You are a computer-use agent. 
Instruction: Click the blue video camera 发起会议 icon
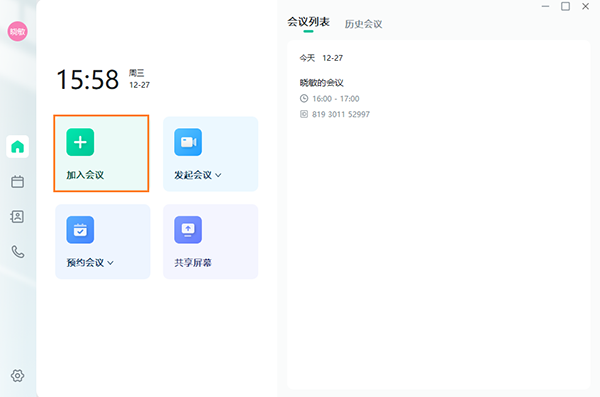click(x=188, y=142)
